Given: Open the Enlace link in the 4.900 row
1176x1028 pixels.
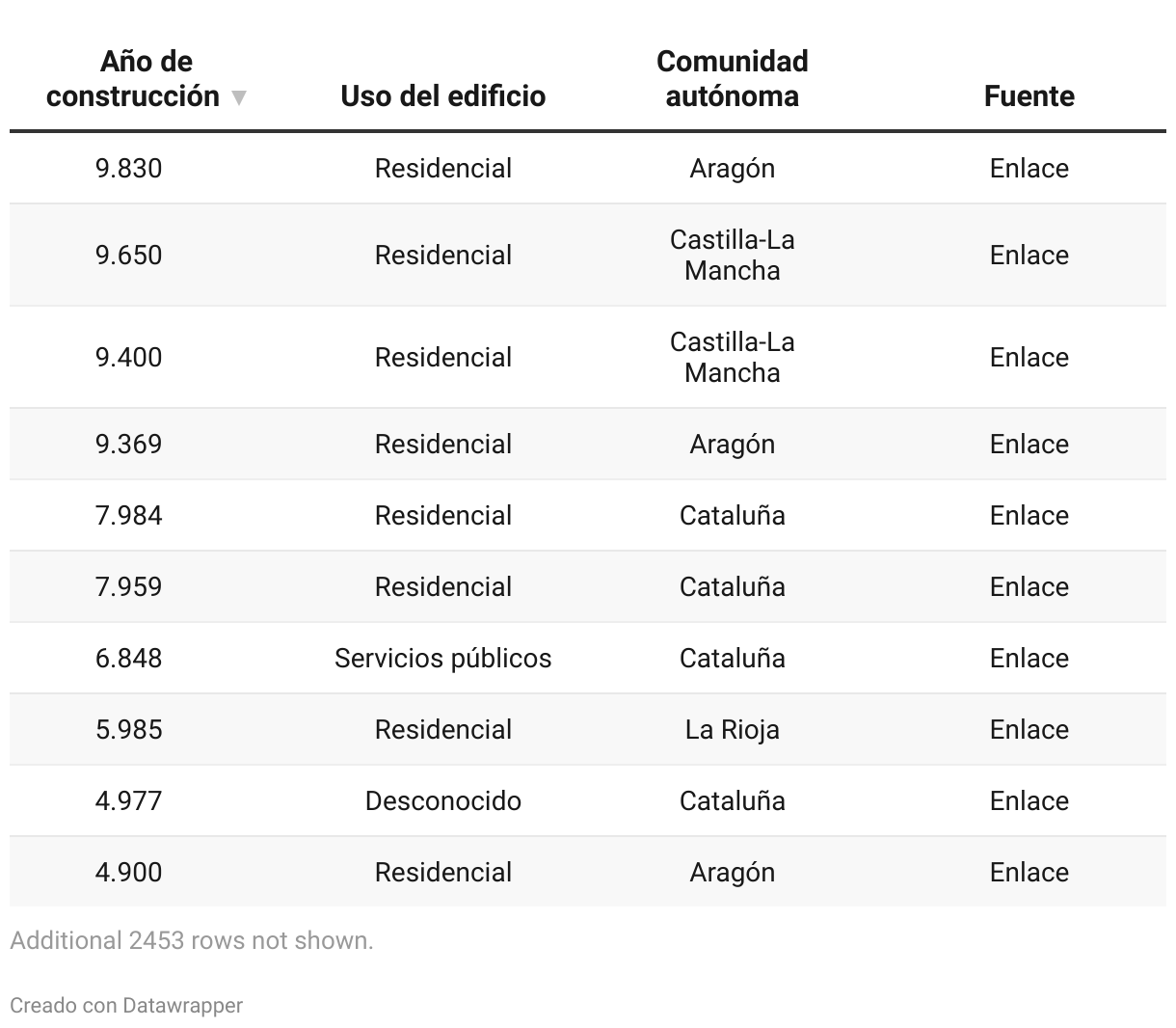Looking at the screenshot, I should 1029,872.
